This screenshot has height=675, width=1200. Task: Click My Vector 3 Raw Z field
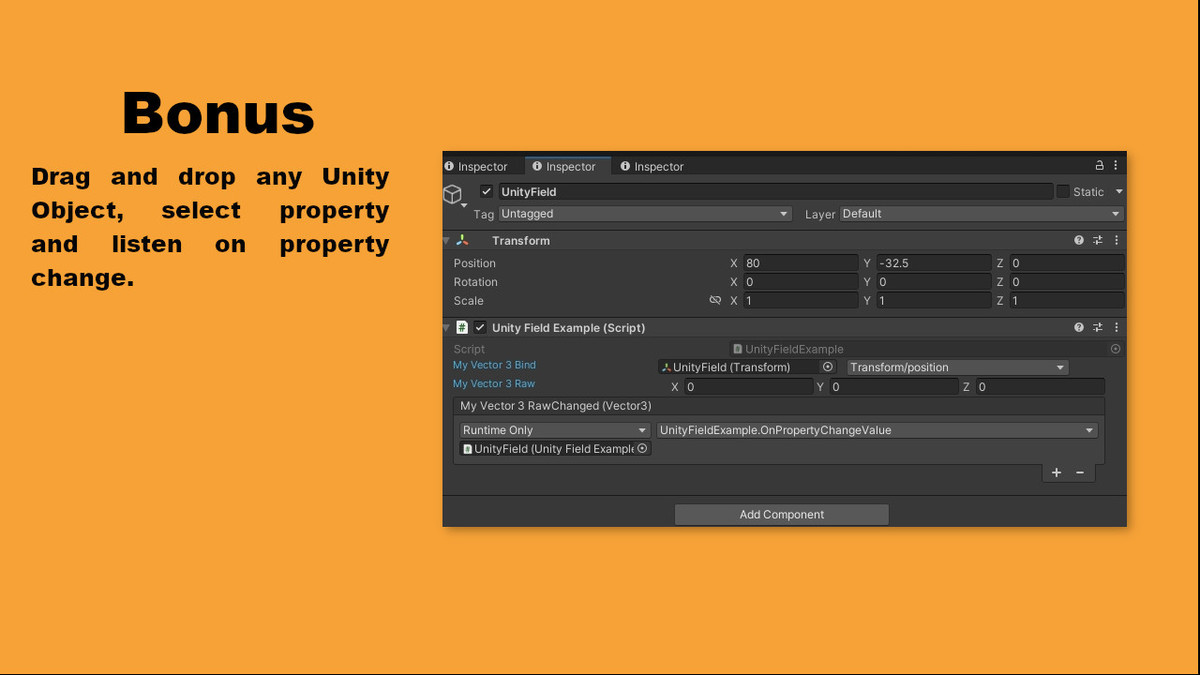1040,387
